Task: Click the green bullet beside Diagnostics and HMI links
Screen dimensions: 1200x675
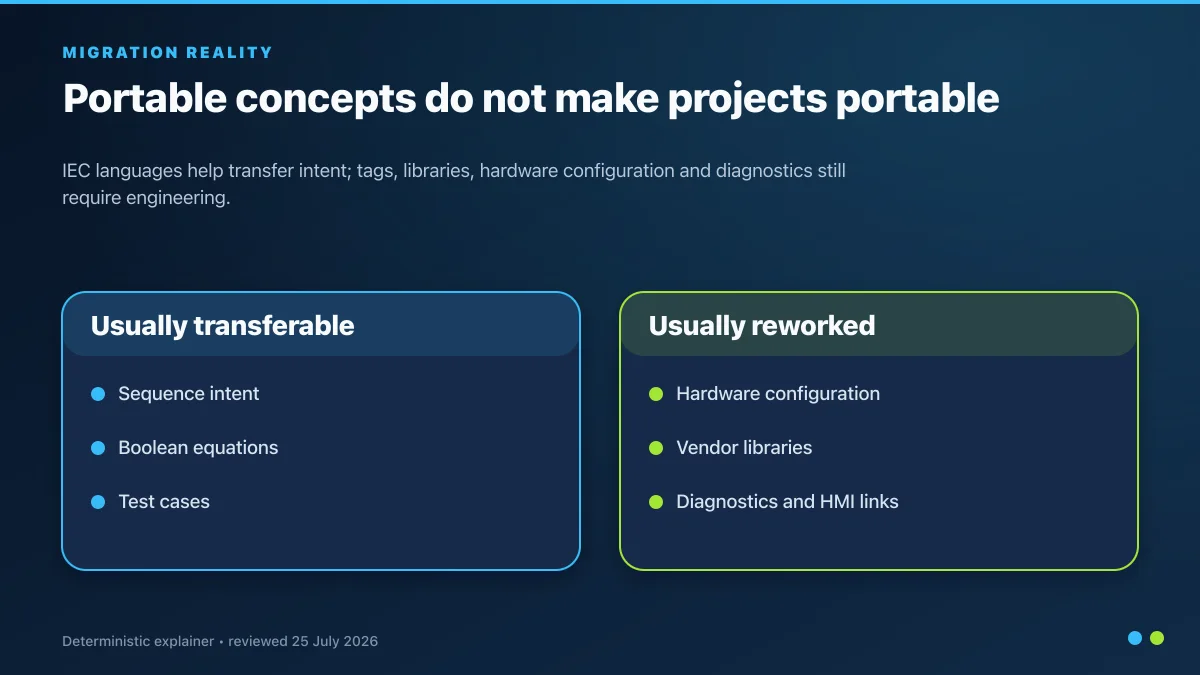Action: pyautogui.click(x=656, y=502)
